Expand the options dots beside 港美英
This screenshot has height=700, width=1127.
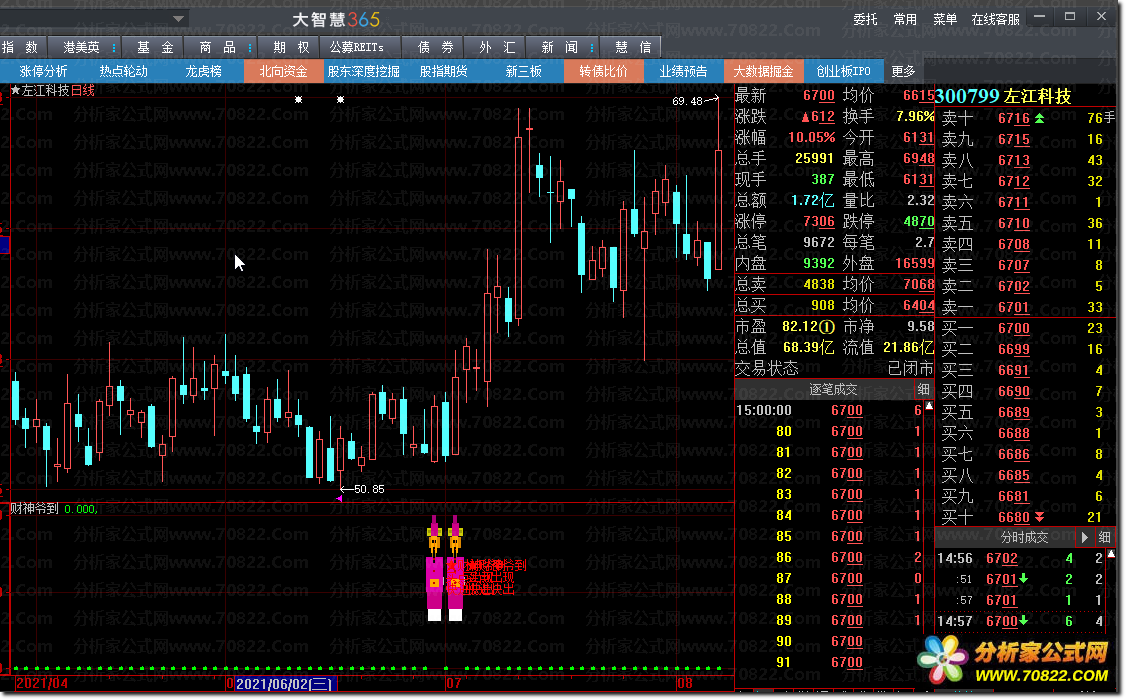click(x=114, y=47)
